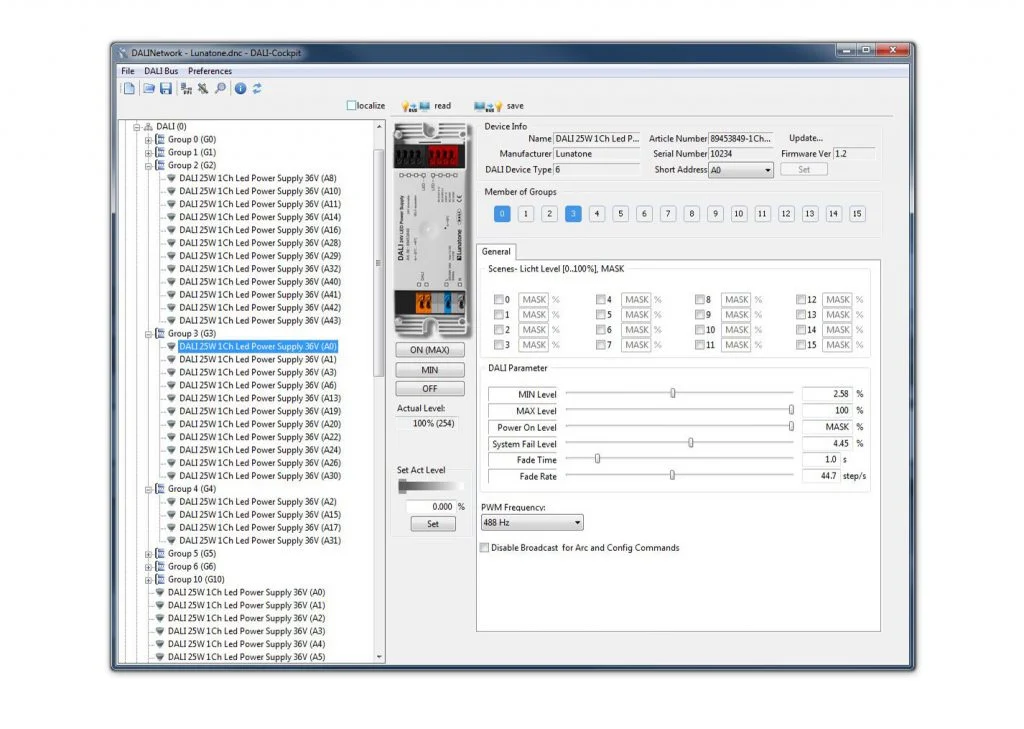Expand Group 5 (G5) in the tree
1024x729 pixels.
pyautogui.click(x=148, y=554)
